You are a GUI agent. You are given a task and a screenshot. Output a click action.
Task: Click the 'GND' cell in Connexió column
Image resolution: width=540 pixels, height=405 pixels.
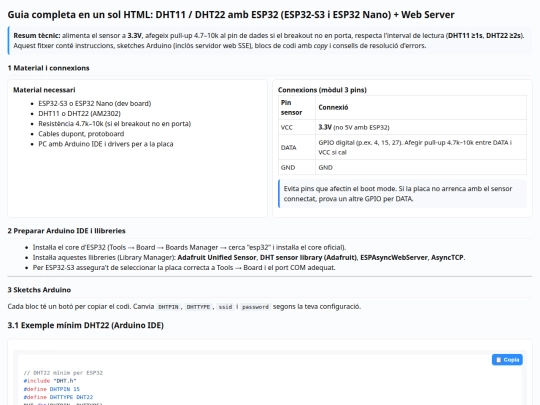point(421,167)
